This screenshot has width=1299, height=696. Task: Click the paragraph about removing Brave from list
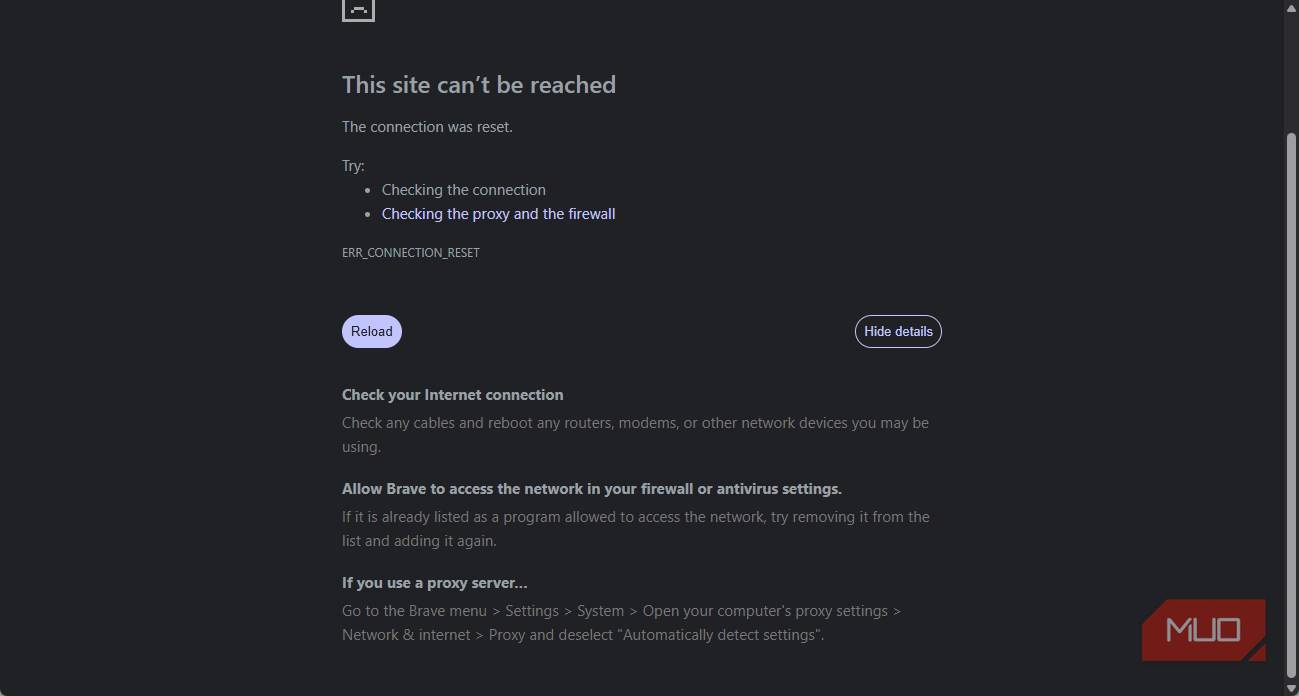click(635, 529)
